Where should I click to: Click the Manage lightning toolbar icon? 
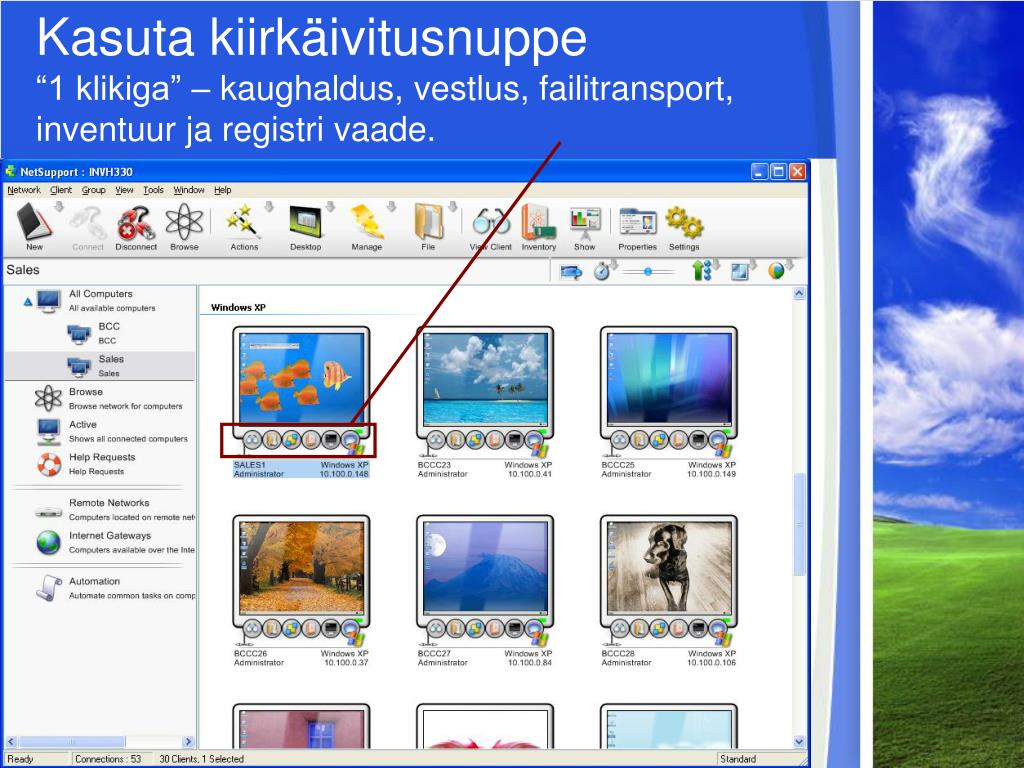[366, 222]
